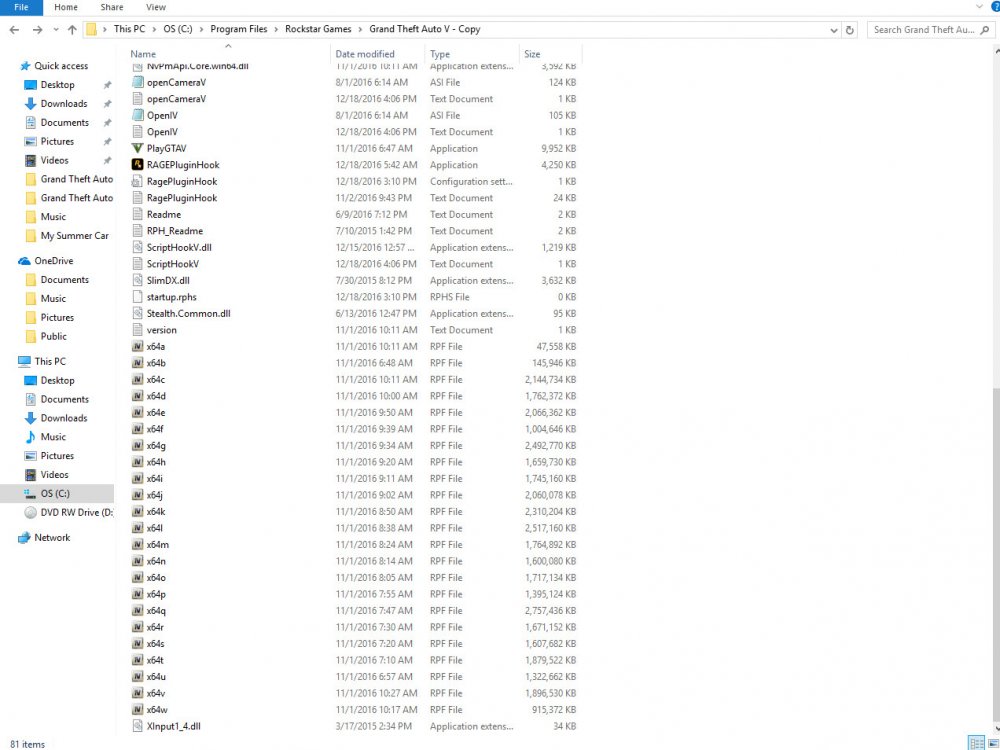
Task: Open the recent locations dropdown arrow
Action: click(56, 29)
